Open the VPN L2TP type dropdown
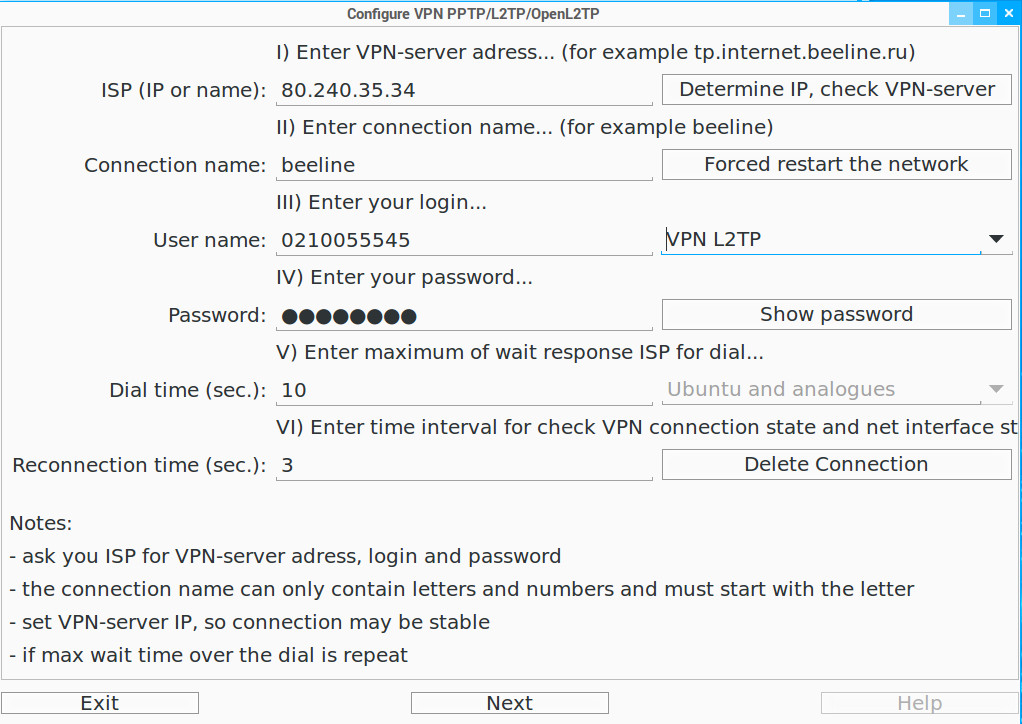The image size is (1022, 724). pos(820,239)
